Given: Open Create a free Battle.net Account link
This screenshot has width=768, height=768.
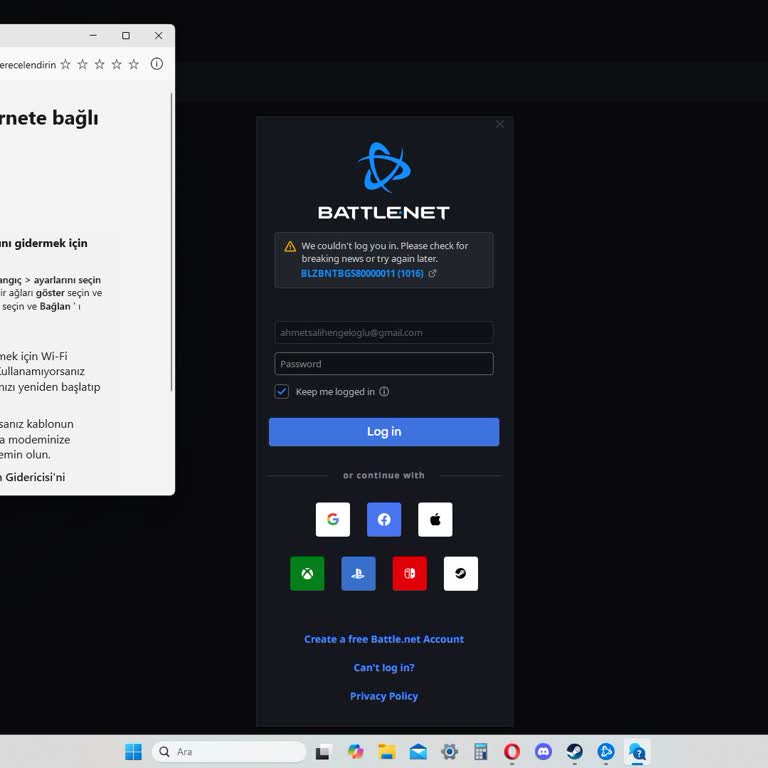Looking at the screenshot, I should [384, 639].
